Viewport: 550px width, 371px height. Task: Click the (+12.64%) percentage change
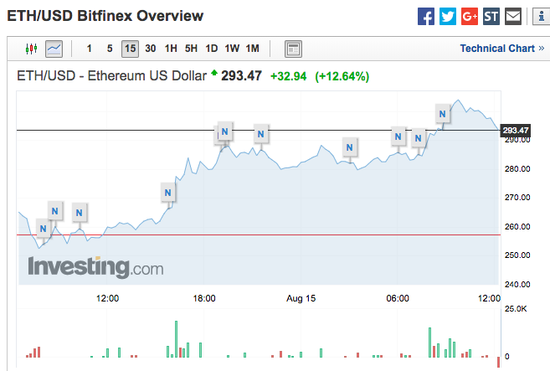[342, 76]
